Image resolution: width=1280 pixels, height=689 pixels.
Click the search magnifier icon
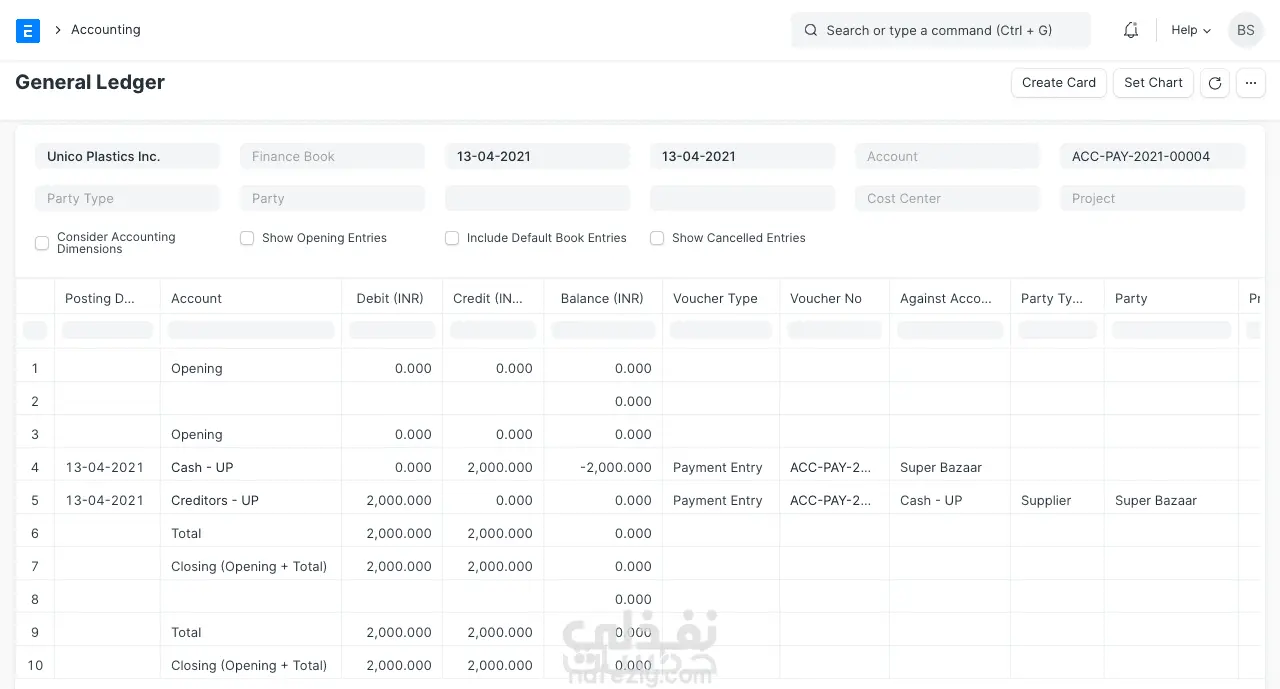[x=811, y=30]
